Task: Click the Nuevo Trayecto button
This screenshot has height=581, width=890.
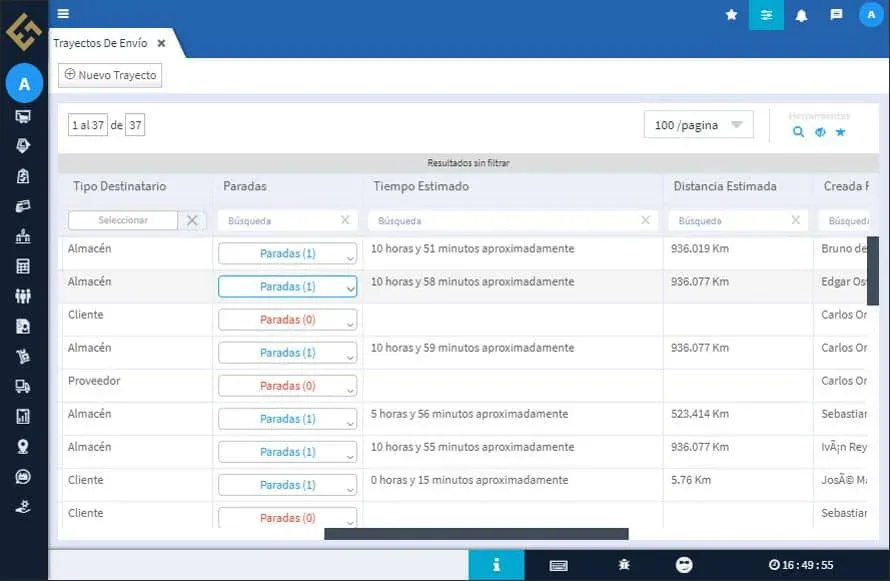Action: pyautogui.click(x=110, y=75)
